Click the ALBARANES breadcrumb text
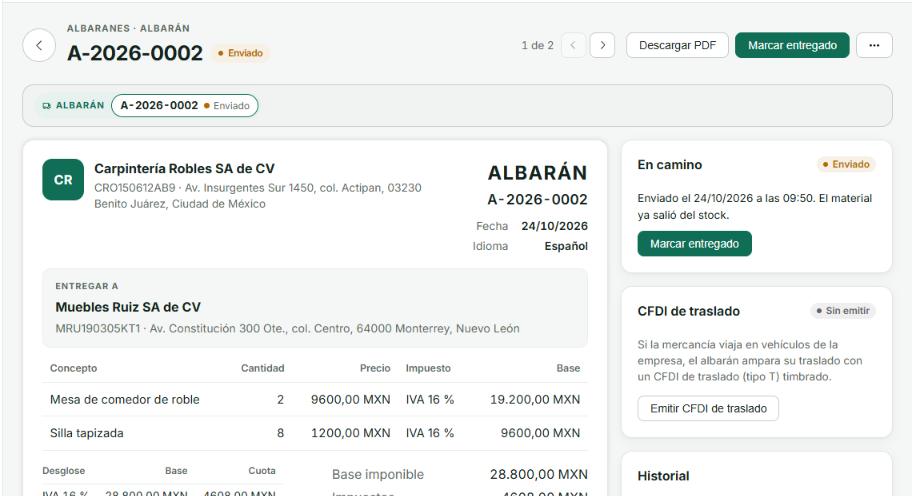 98,28
